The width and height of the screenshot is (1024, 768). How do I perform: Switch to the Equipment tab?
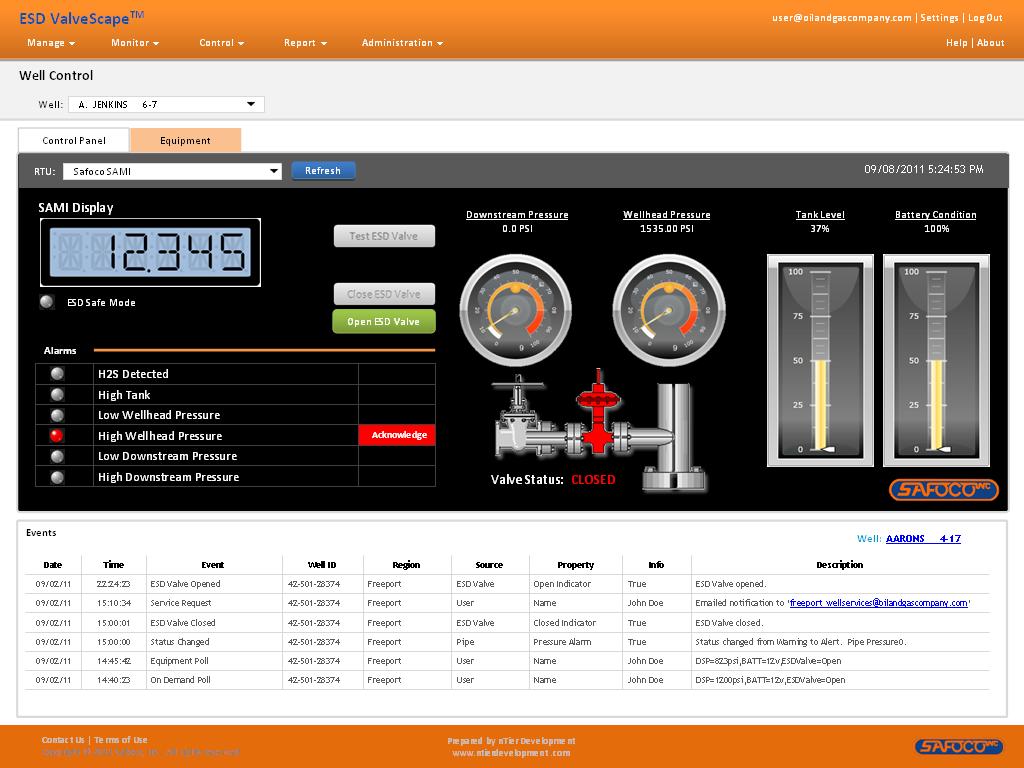pyautogui.click(x=185, y=140)
